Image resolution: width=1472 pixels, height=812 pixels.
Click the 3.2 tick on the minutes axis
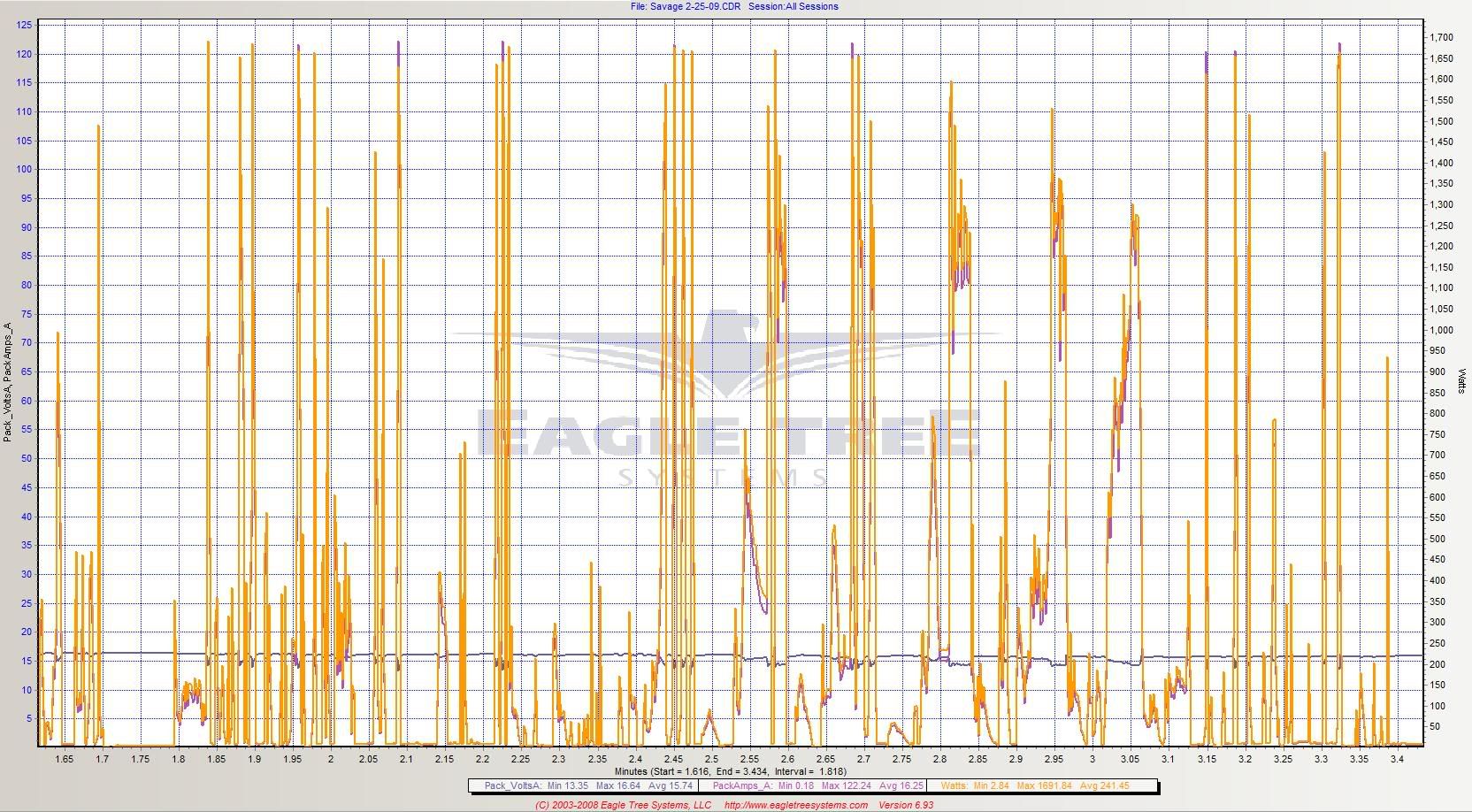tap(1246, 759)
